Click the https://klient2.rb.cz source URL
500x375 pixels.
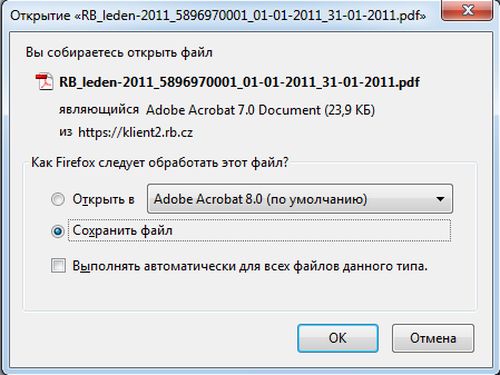pyautogui.click(x=135, y=133)
